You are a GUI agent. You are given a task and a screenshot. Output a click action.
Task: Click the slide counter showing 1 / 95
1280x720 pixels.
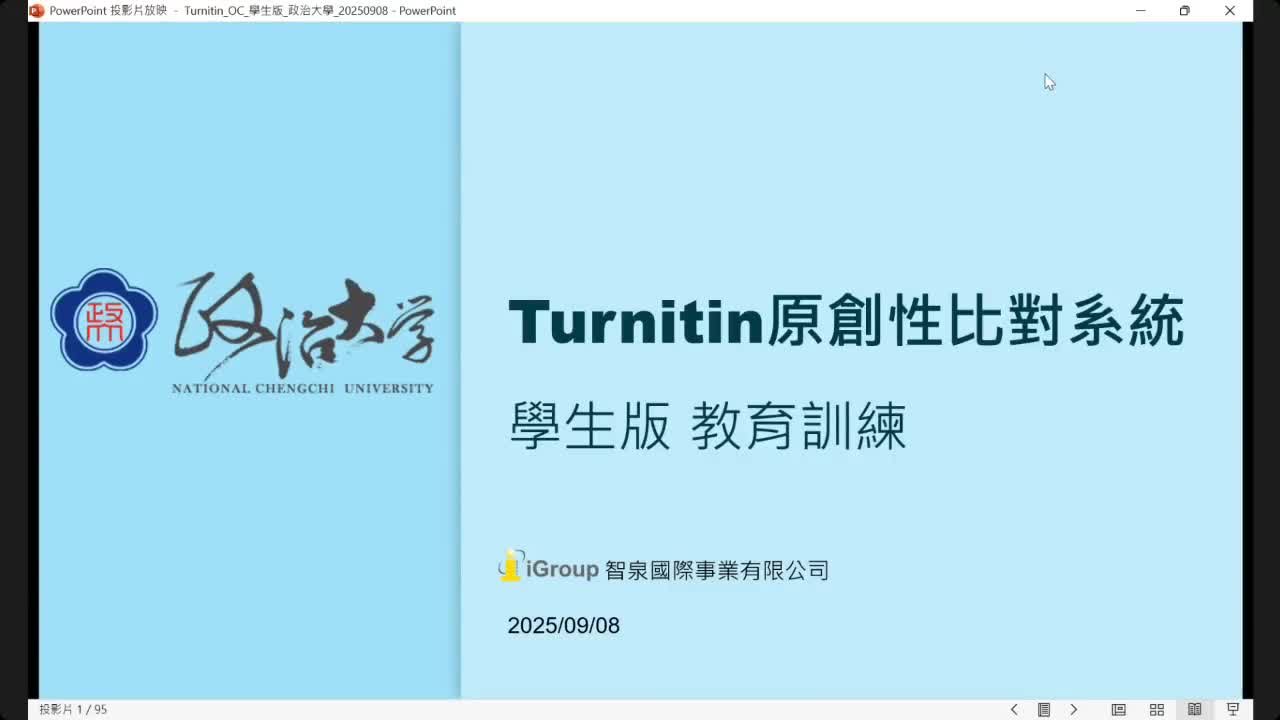tap(73, 710)
